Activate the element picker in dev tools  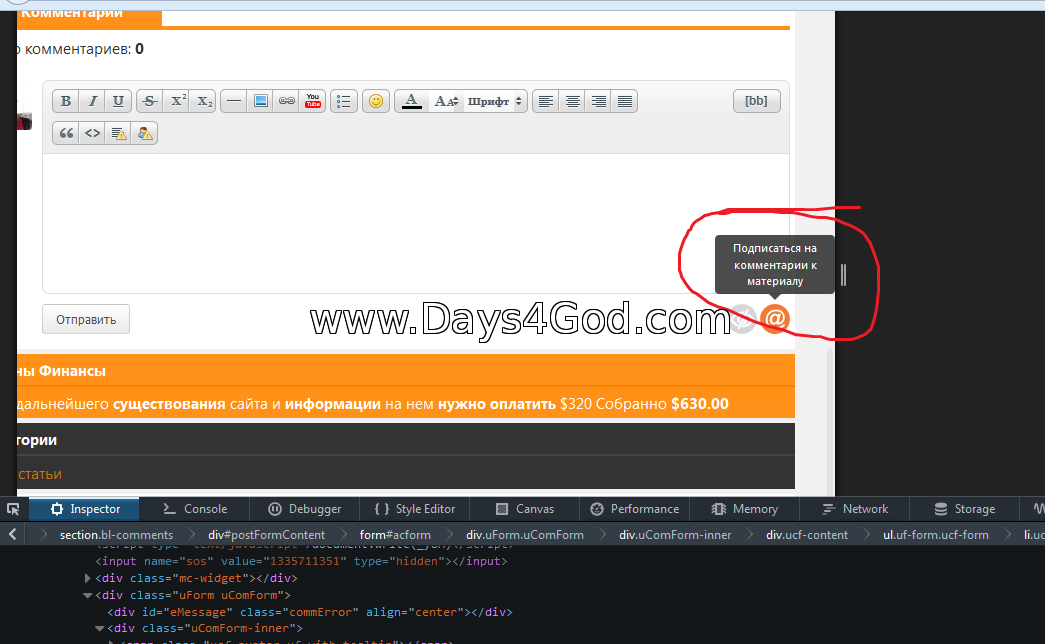pos(13,509)
